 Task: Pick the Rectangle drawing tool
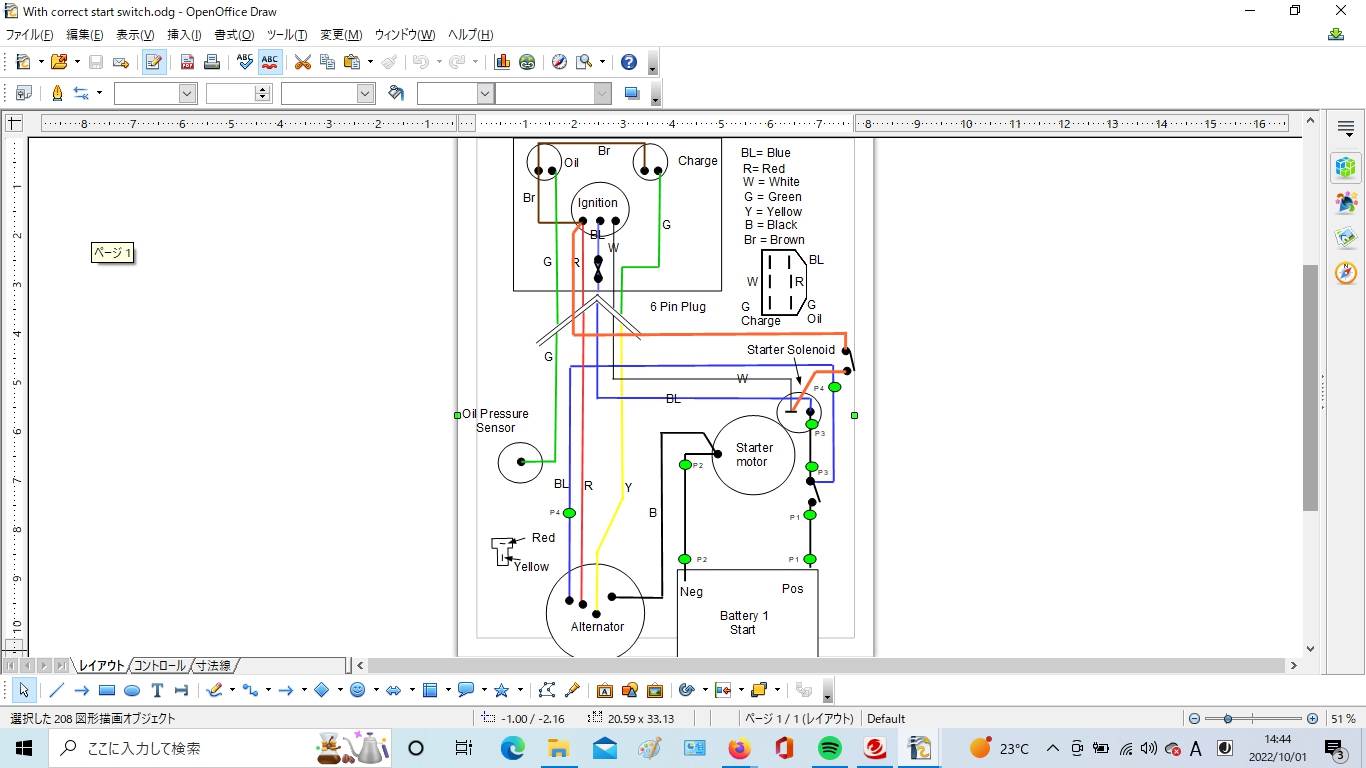[x=107, y=690]
